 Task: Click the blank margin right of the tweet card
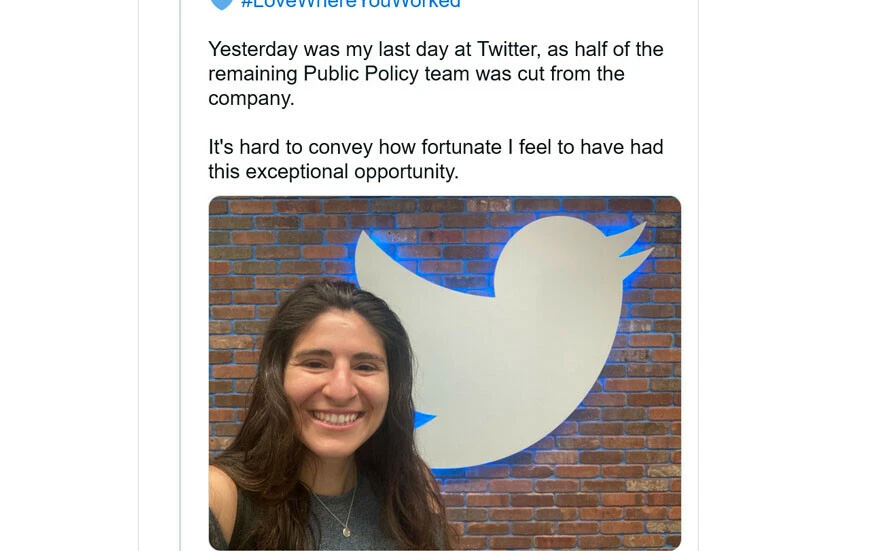tap(790, 300)
